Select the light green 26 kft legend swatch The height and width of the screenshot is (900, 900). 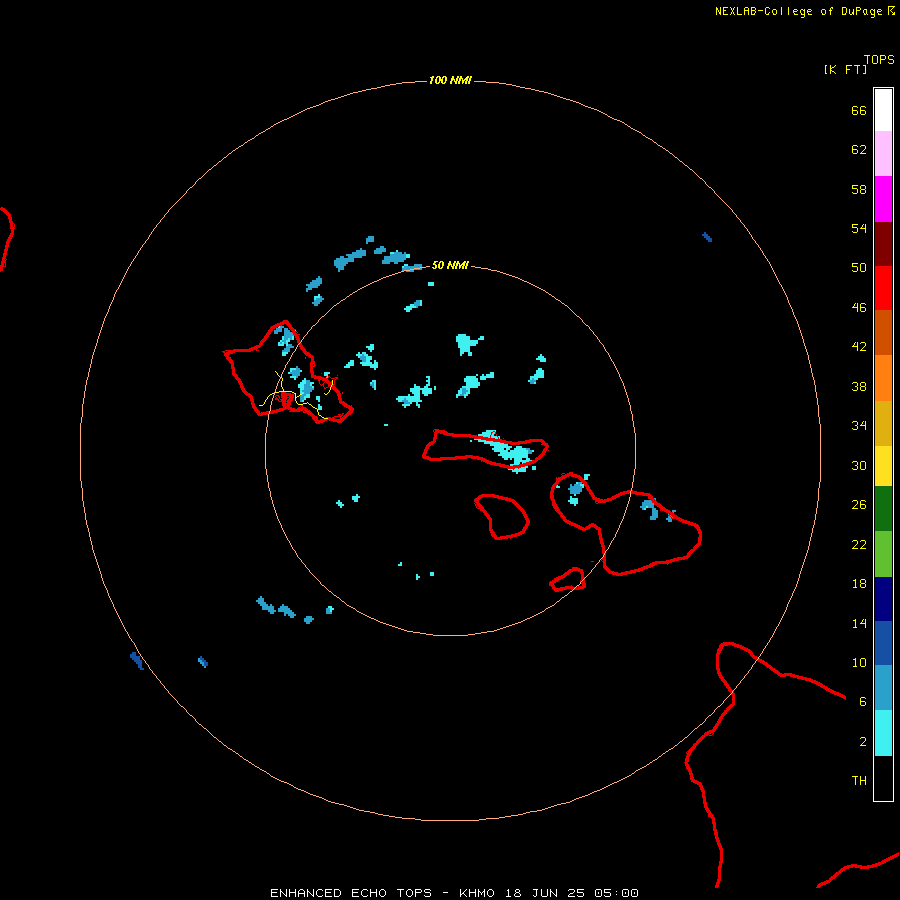pos(883,554)
